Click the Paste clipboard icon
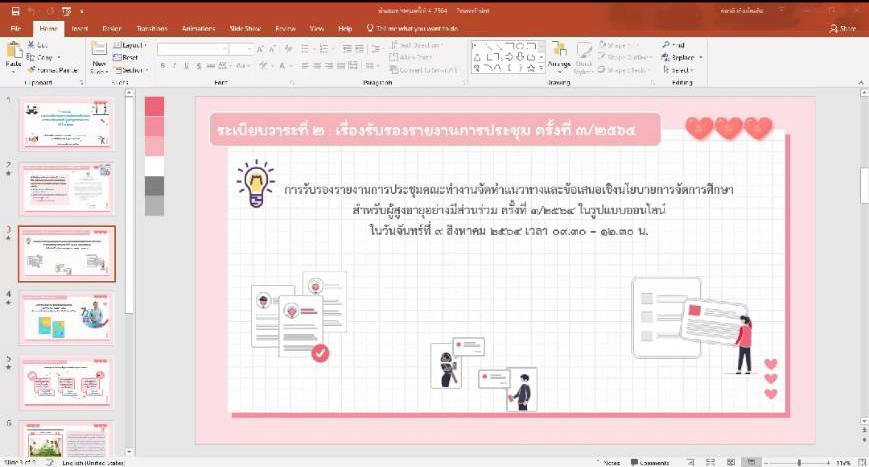Viewport: 869px width, 467px height. pyautogui.click(x=13, y=52)
